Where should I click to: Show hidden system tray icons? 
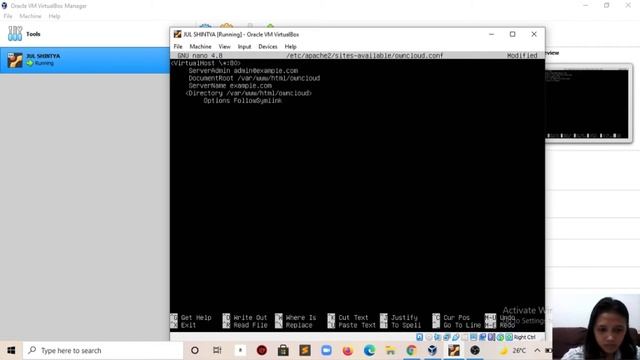537,350
